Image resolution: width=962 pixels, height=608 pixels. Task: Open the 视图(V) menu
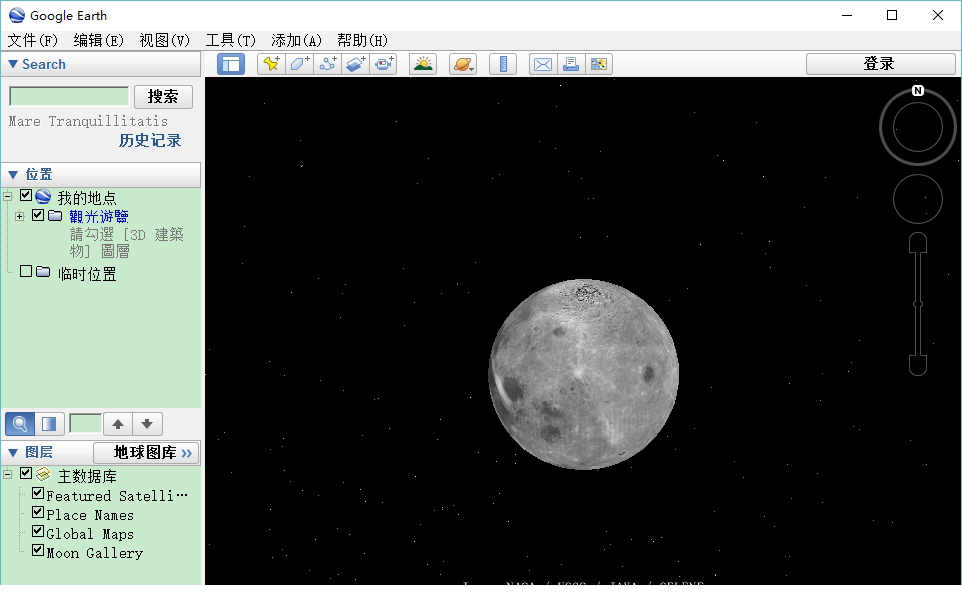coord(164,40)
